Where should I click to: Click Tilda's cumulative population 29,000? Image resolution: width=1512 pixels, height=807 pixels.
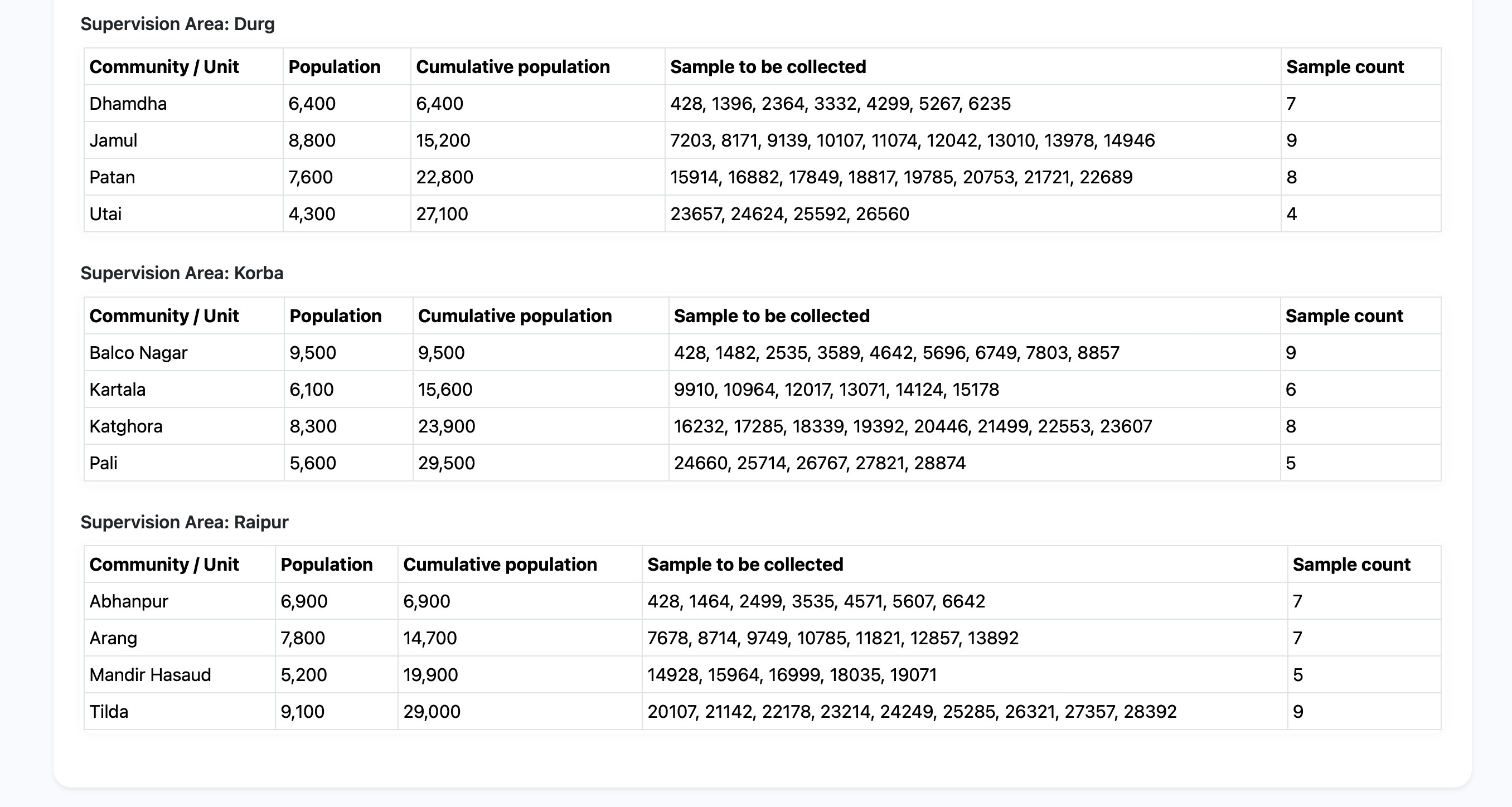pos(432,711)
